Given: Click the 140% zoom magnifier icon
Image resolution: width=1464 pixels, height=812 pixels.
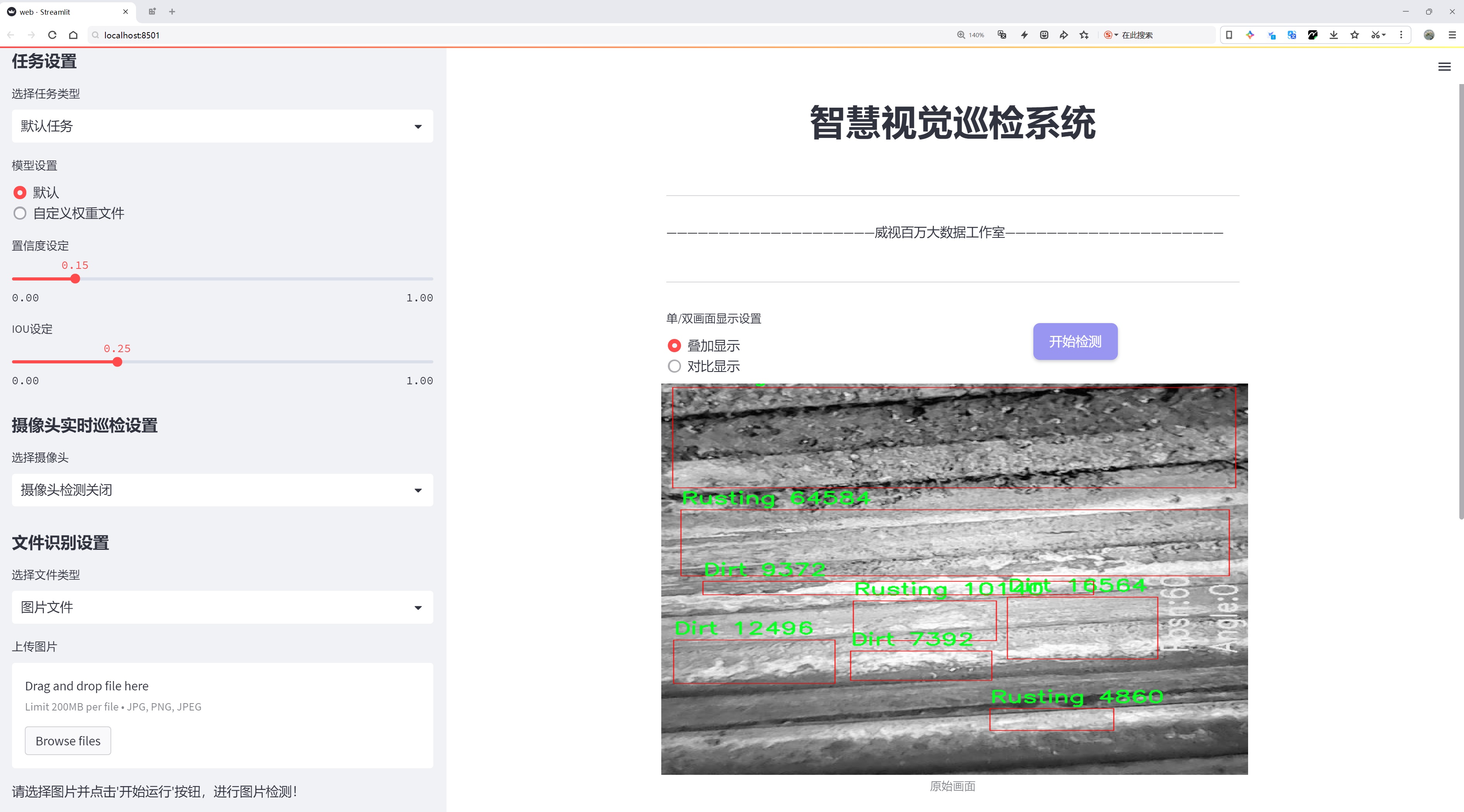Looking at the screenshot, I should 961,34.
